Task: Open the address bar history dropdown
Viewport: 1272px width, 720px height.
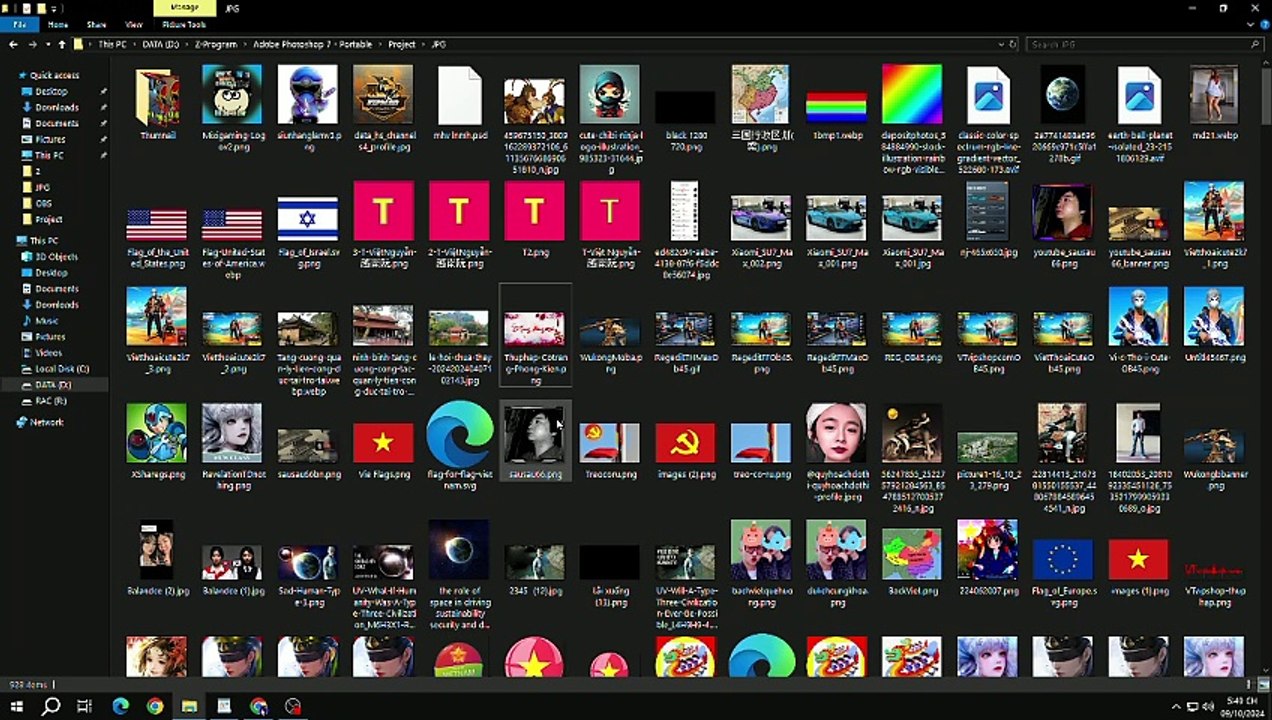Action: 1001,44
